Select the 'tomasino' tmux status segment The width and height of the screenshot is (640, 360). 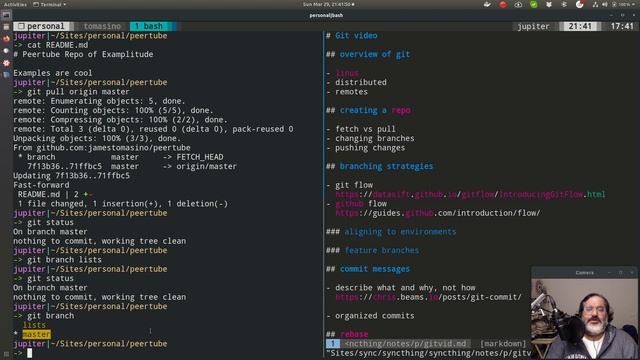click(x=102, y=26)
